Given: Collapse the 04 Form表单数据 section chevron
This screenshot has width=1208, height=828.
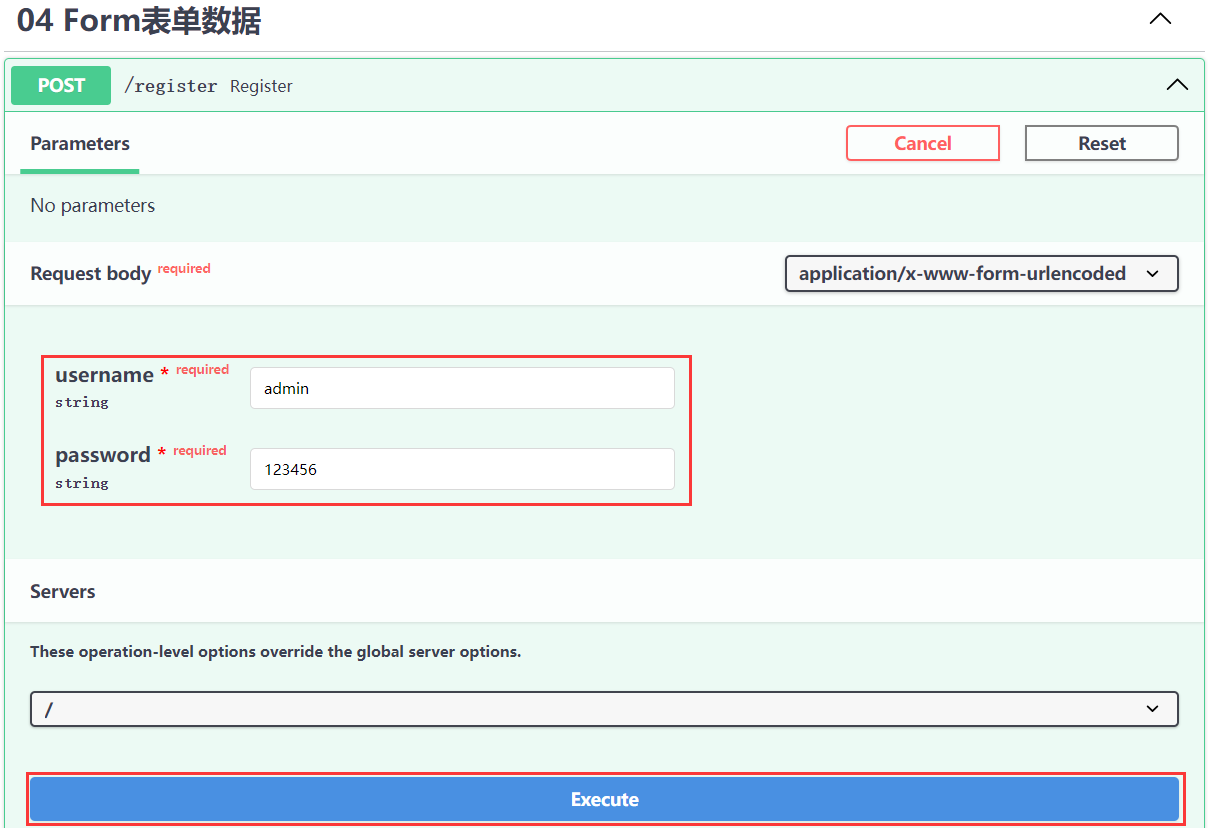Looking at the screenshot, I should click(x=1160, y=19).
